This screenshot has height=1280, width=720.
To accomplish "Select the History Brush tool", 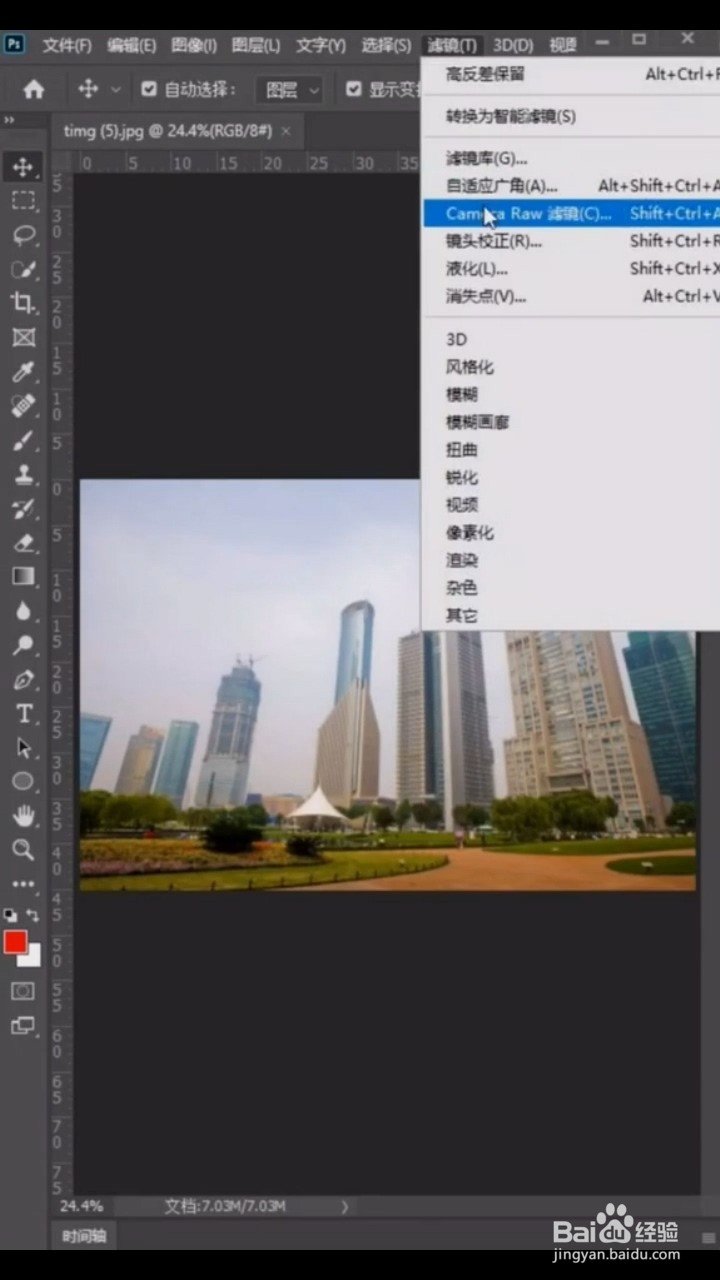I will coord(23,508).
